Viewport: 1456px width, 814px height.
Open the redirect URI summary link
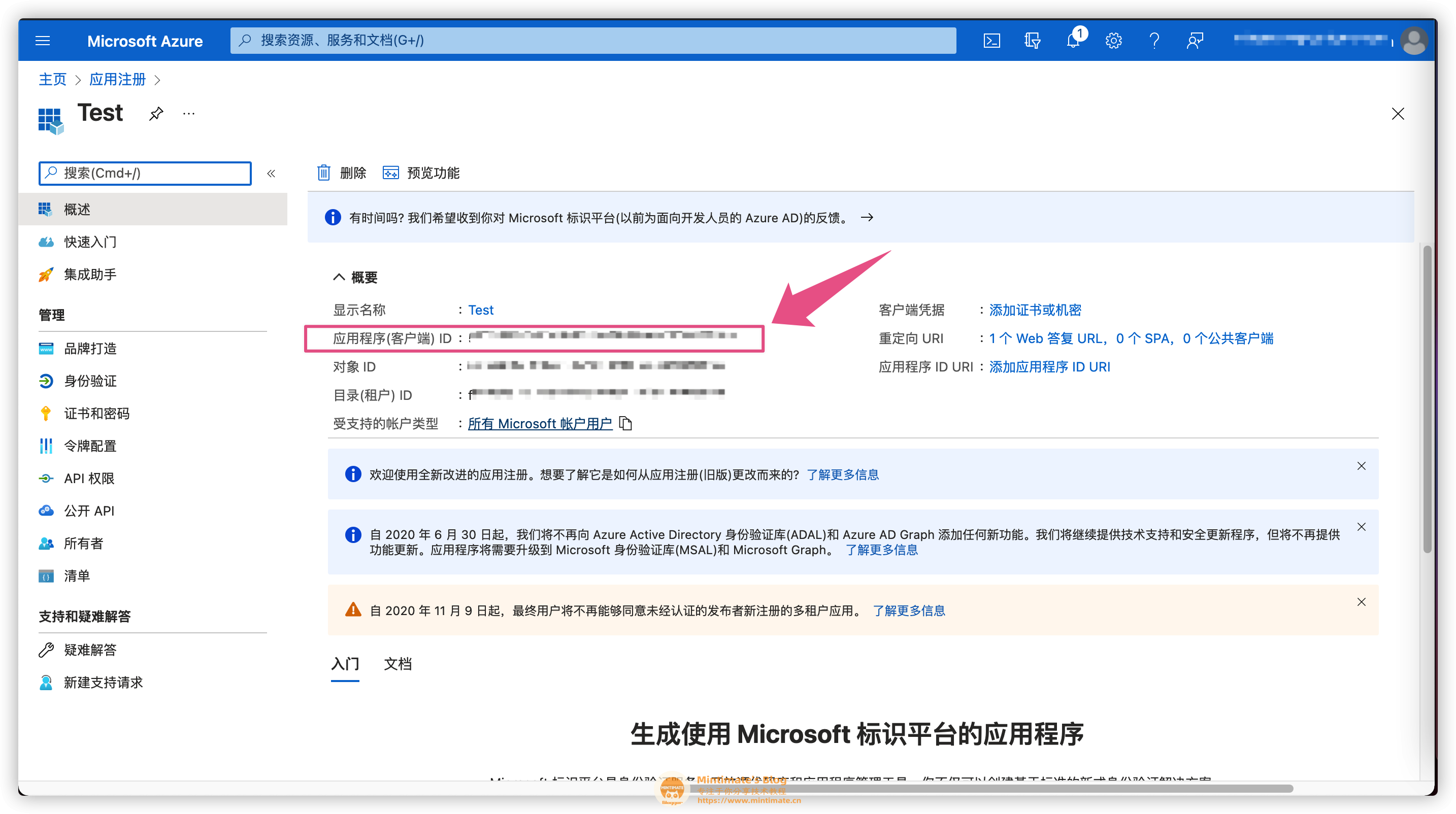1131,338
